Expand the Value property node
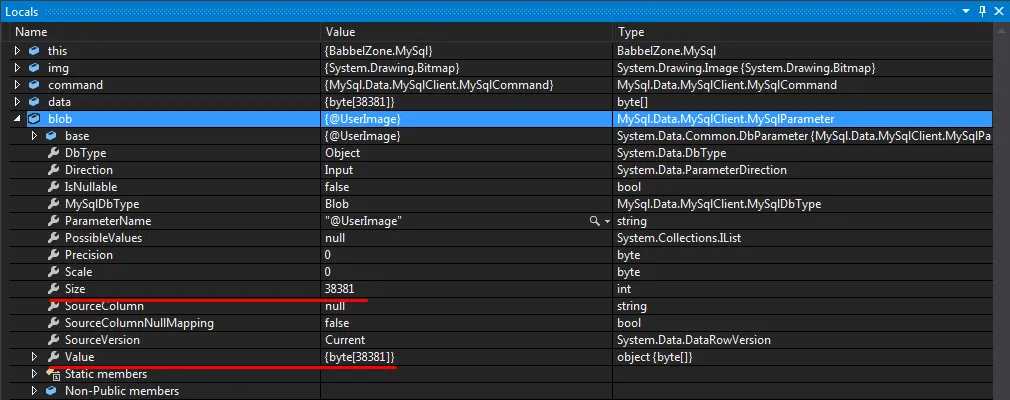 tap(35, 356)
